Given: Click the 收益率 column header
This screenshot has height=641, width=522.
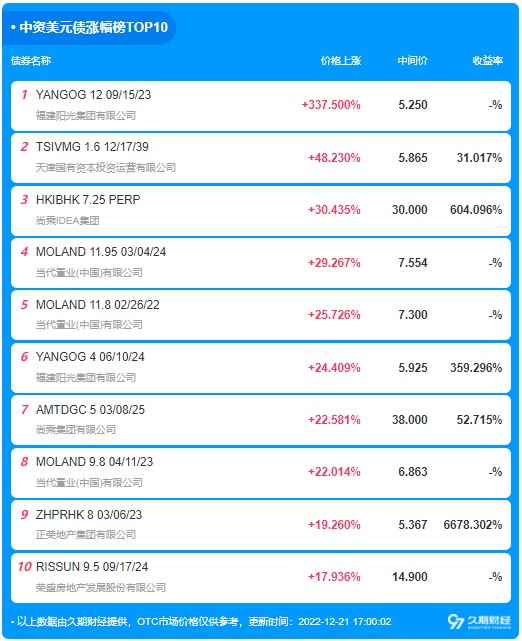Looking at the screenshot, I should coord(487,61).
